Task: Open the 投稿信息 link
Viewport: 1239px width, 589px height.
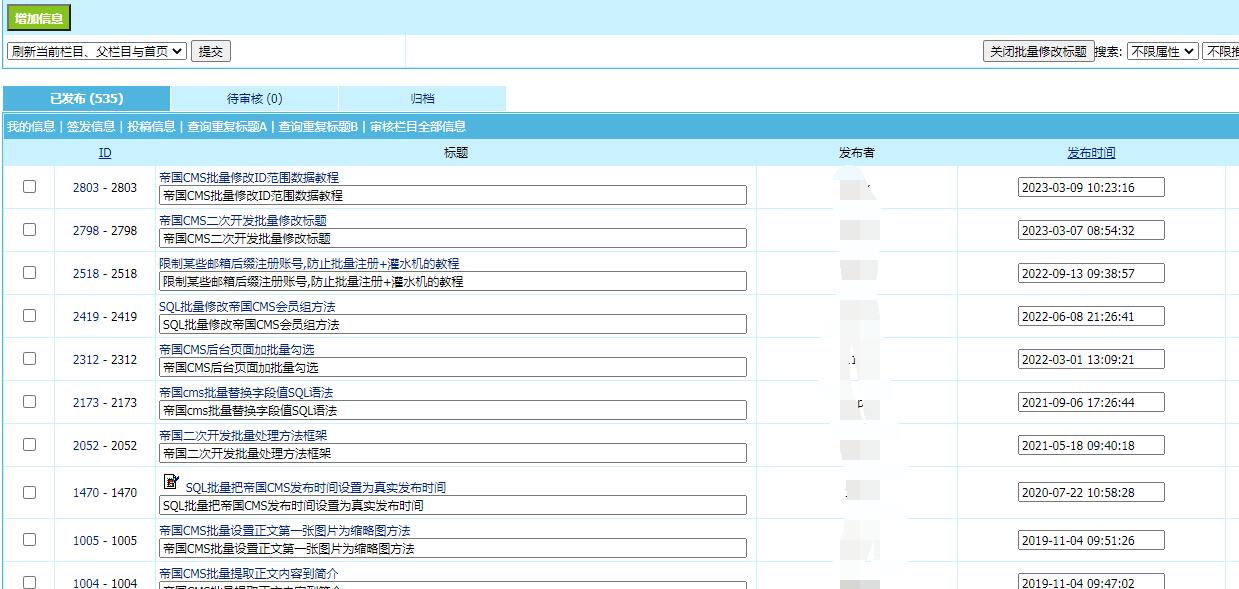Action: (151, 127)
